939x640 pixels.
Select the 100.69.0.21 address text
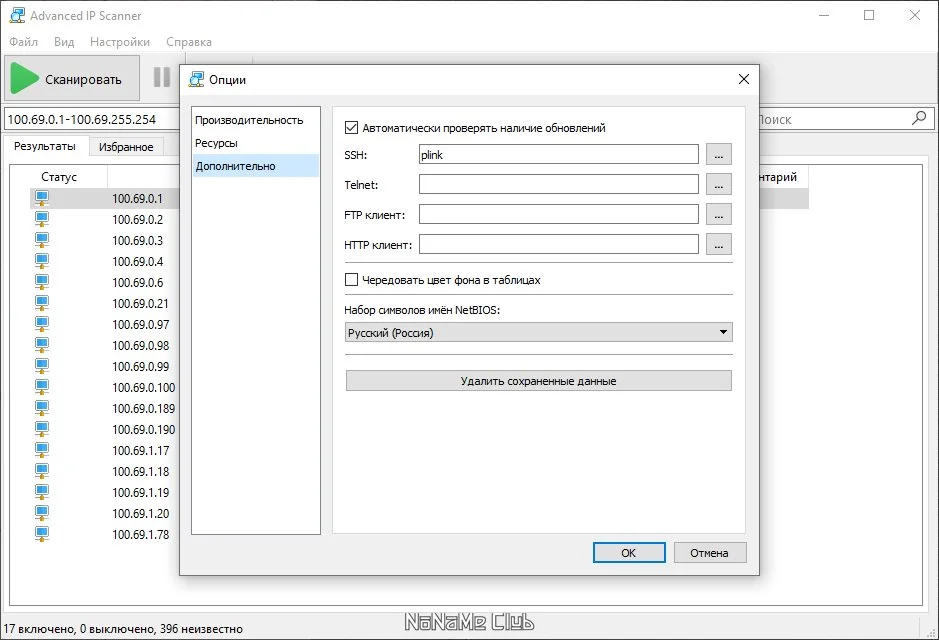(141, 304)
